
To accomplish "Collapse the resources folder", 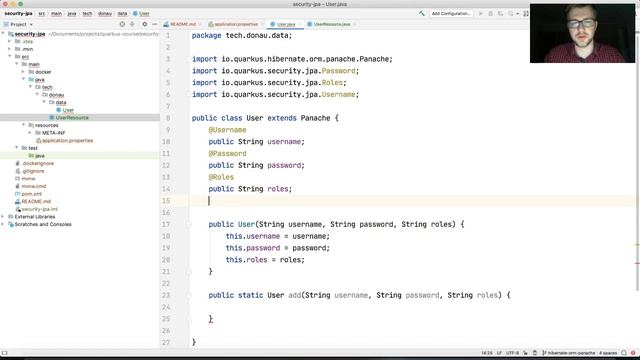I will 23,125.
